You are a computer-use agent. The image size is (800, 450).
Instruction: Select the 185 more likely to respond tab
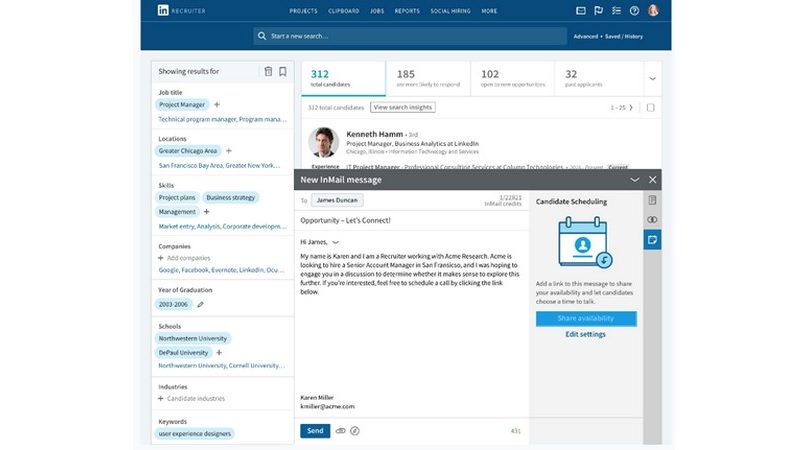pyautogui.click(x=428, y=78)
